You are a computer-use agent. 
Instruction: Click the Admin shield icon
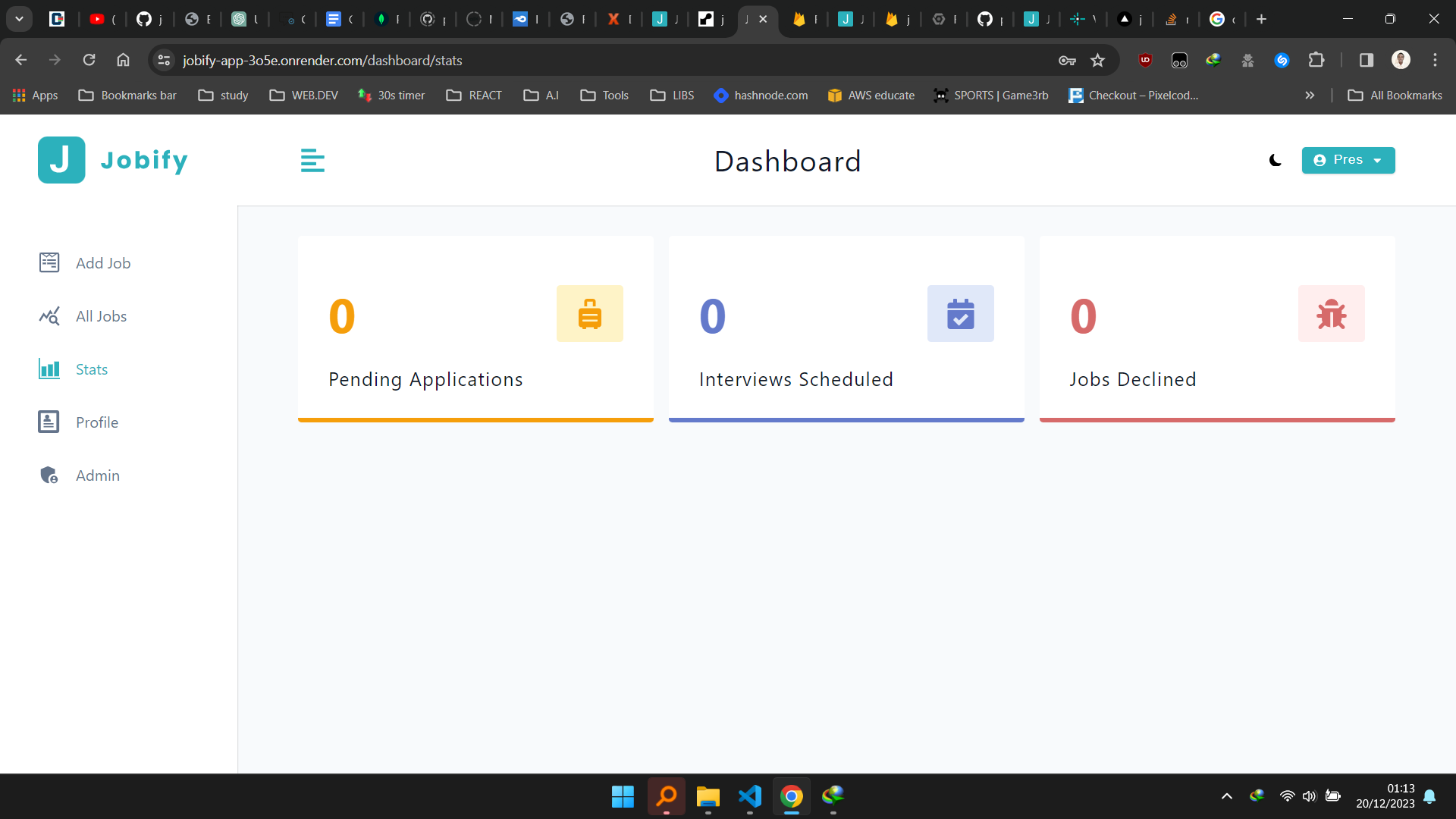tap(49, 475)
